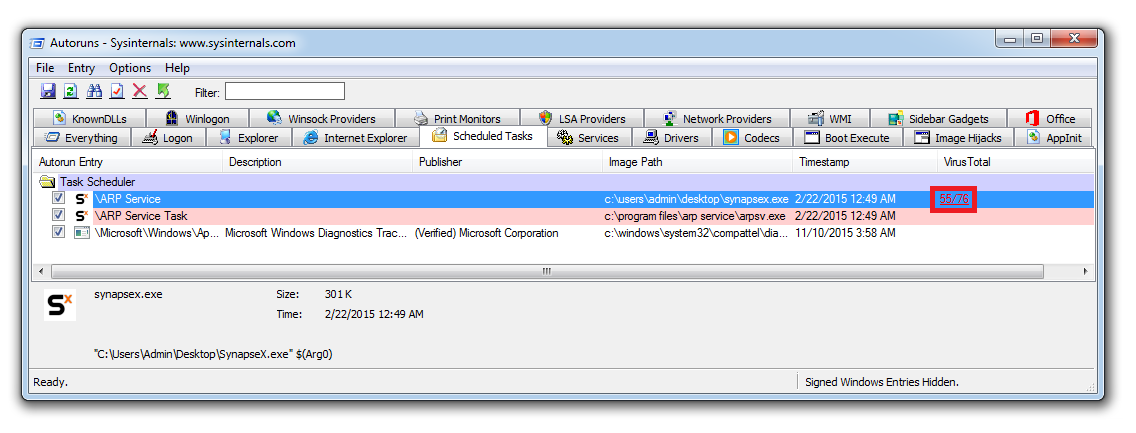Switch to the Drivers tab
This screenshot has width=1136, height=433.
point(672,138)
